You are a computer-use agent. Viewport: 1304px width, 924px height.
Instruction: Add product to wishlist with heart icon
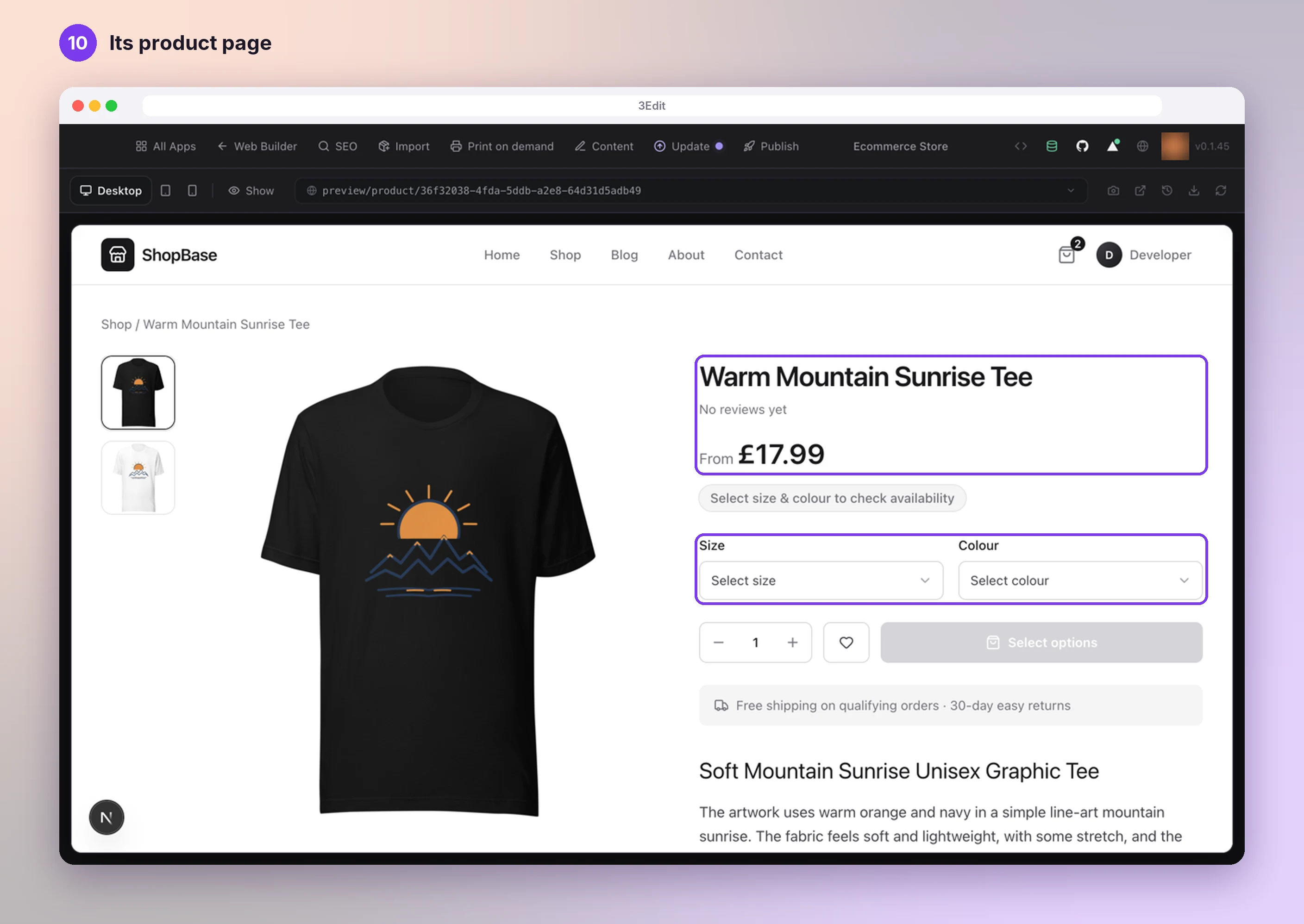[x=846, y=643]
